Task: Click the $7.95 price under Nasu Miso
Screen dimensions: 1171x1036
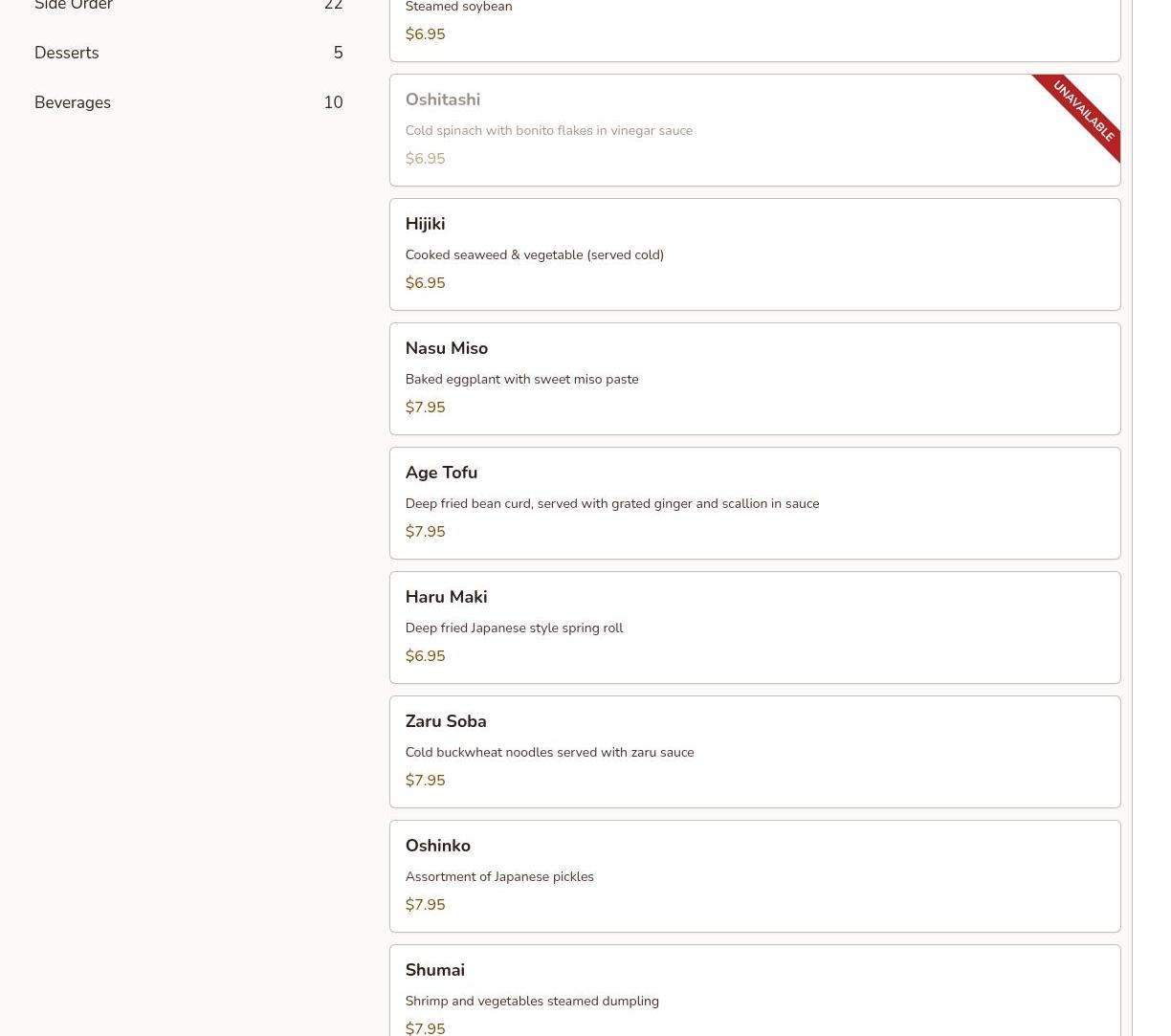Action: (x=425, y=408)
